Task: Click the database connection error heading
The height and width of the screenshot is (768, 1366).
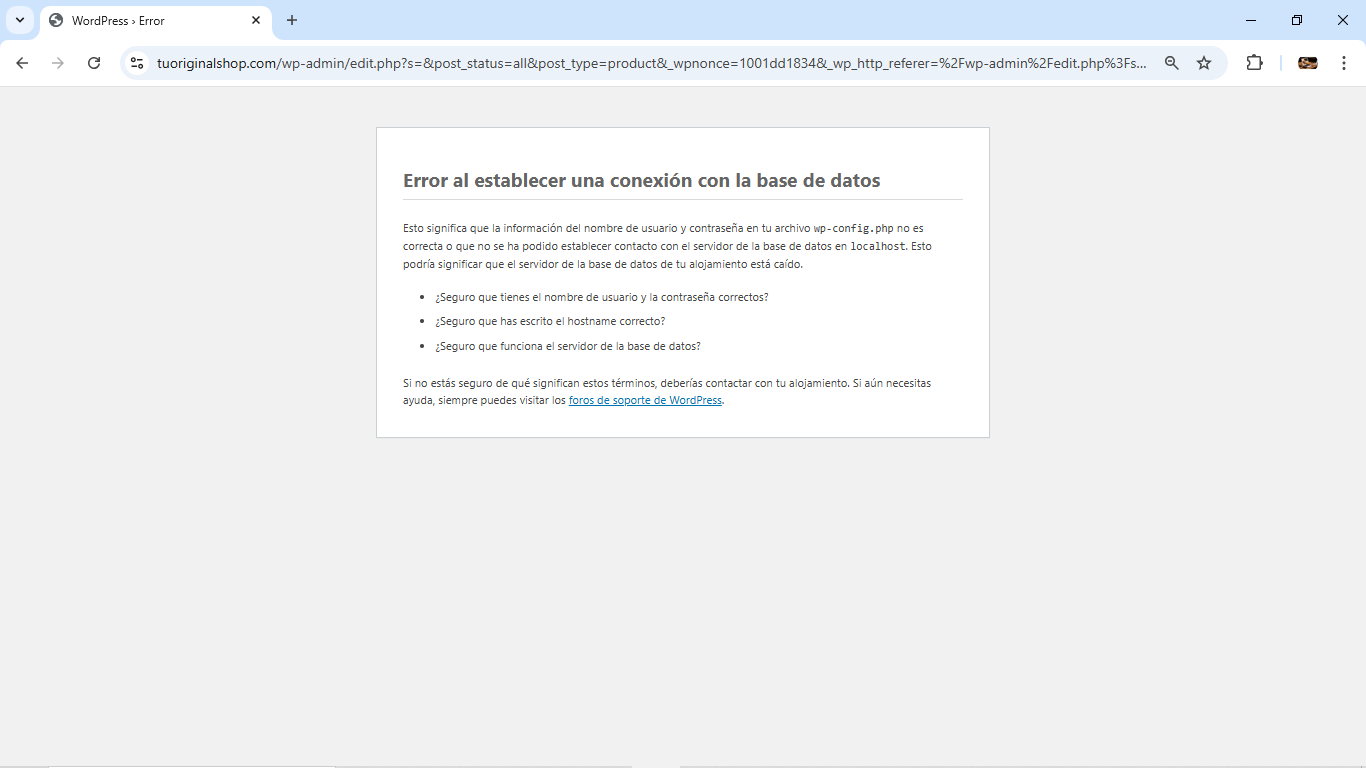Action: pos(641,181)
